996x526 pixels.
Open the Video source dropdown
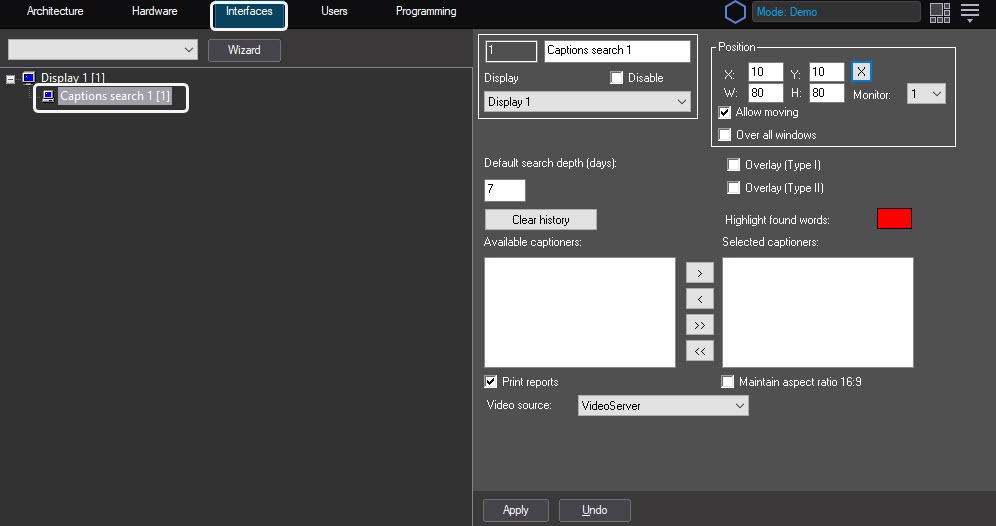[x=663, y=405]
